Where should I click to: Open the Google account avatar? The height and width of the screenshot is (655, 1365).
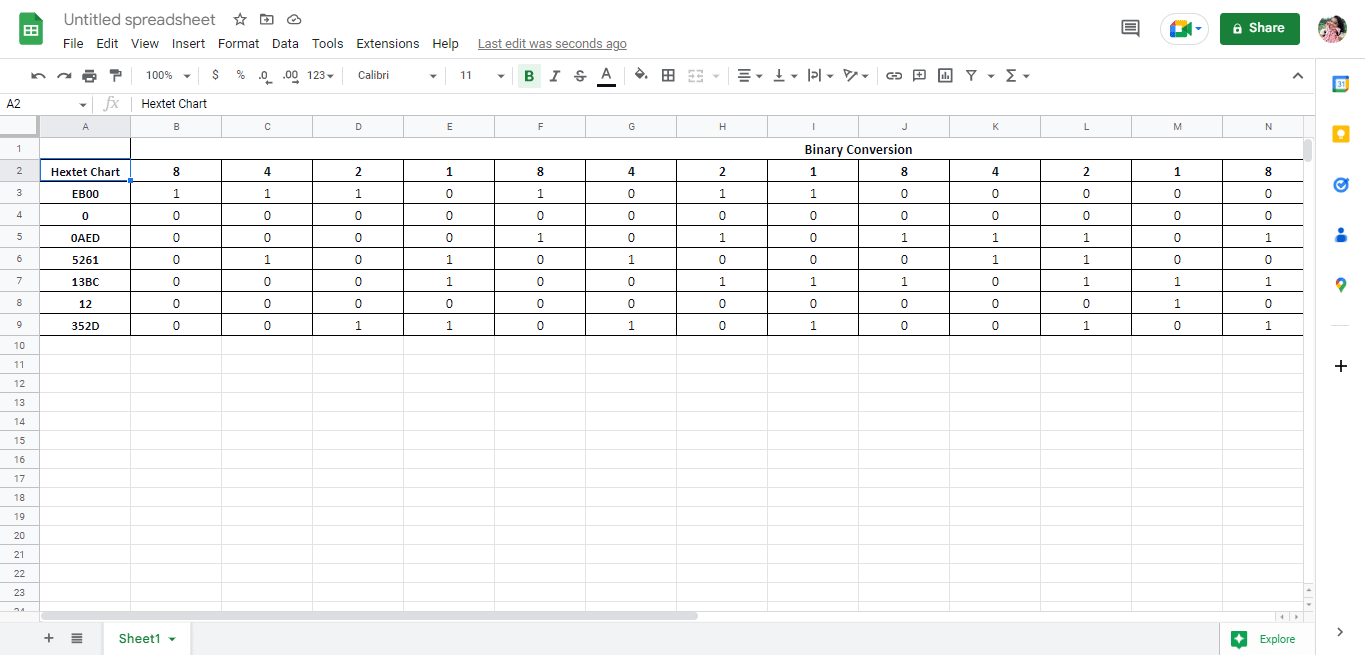coord(1332,29)
